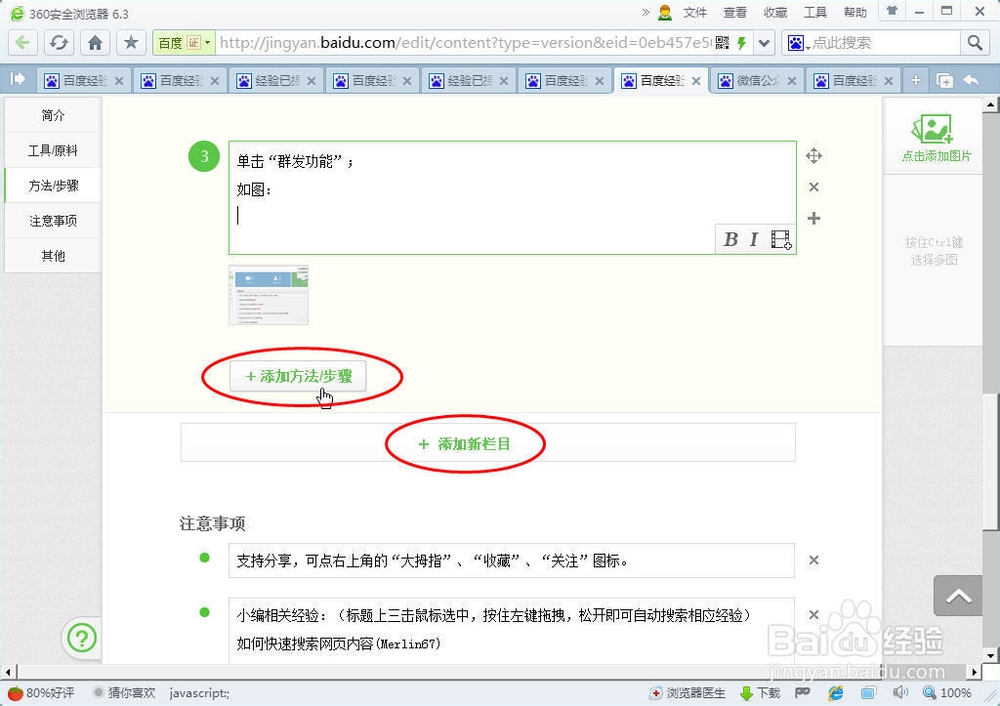Image resolution: width=1000 pixels, height=706 pixels.
Task: Jump to 简介 section in left nav
Action: pos(53,115)
